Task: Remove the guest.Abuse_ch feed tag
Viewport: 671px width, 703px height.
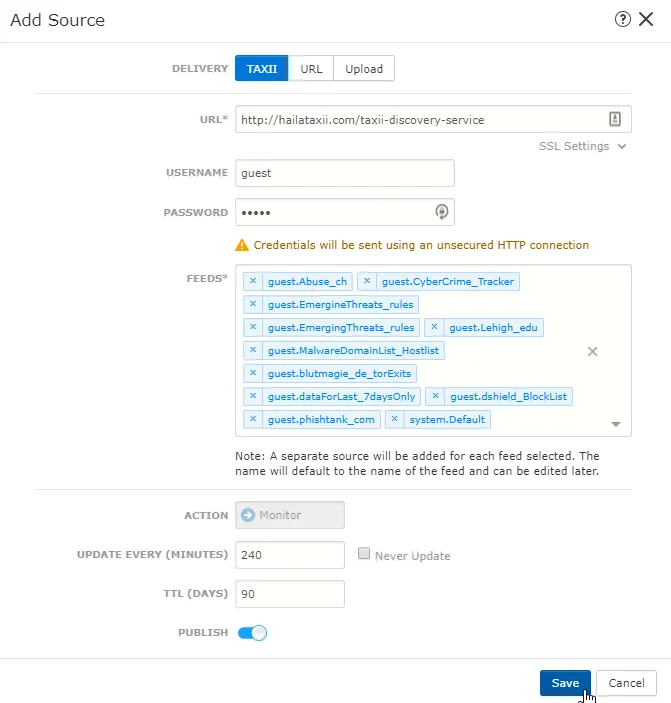Action: tap(253, 281)
